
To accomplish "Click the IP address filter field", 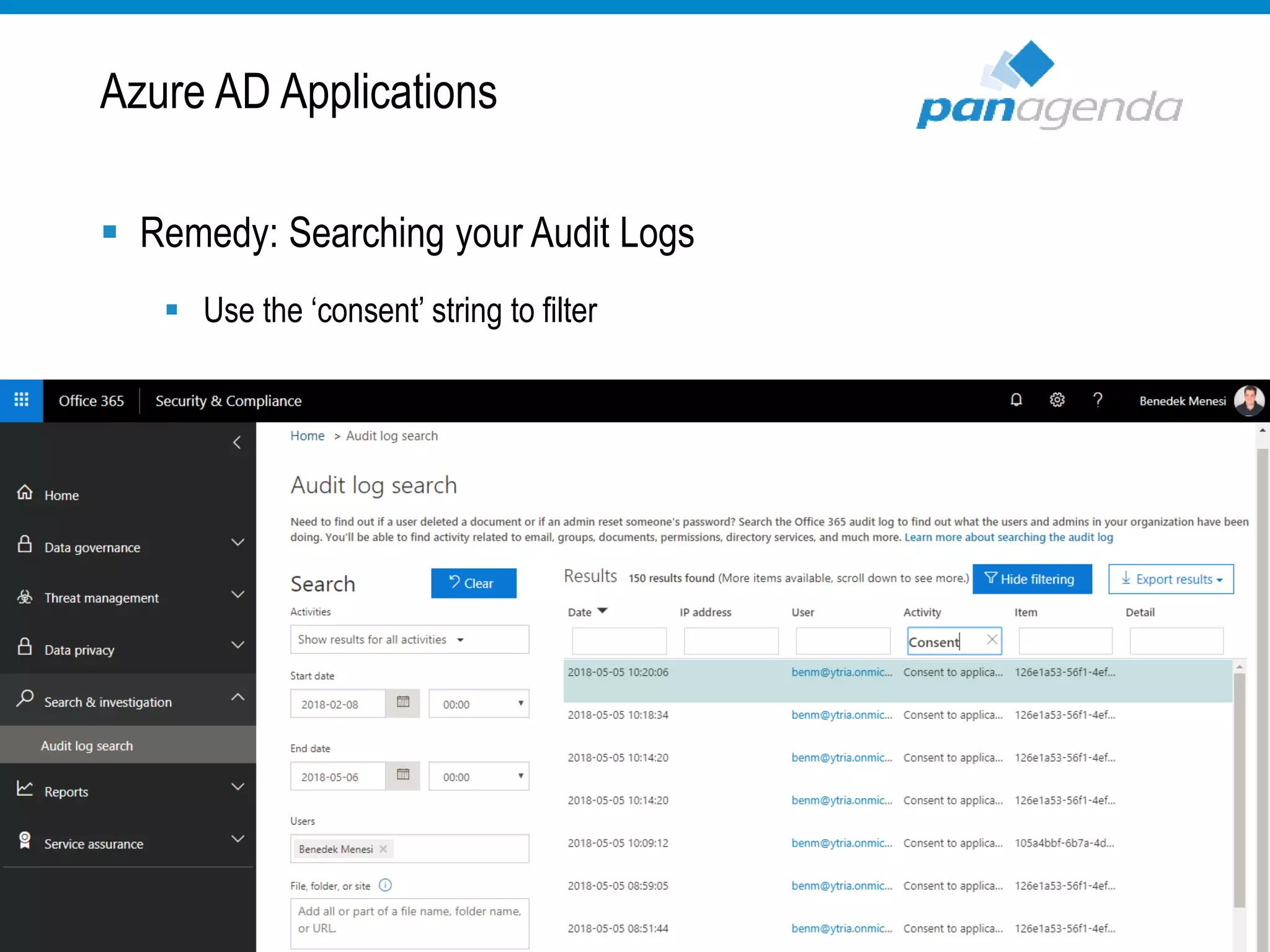I will (x=730, y=641).
